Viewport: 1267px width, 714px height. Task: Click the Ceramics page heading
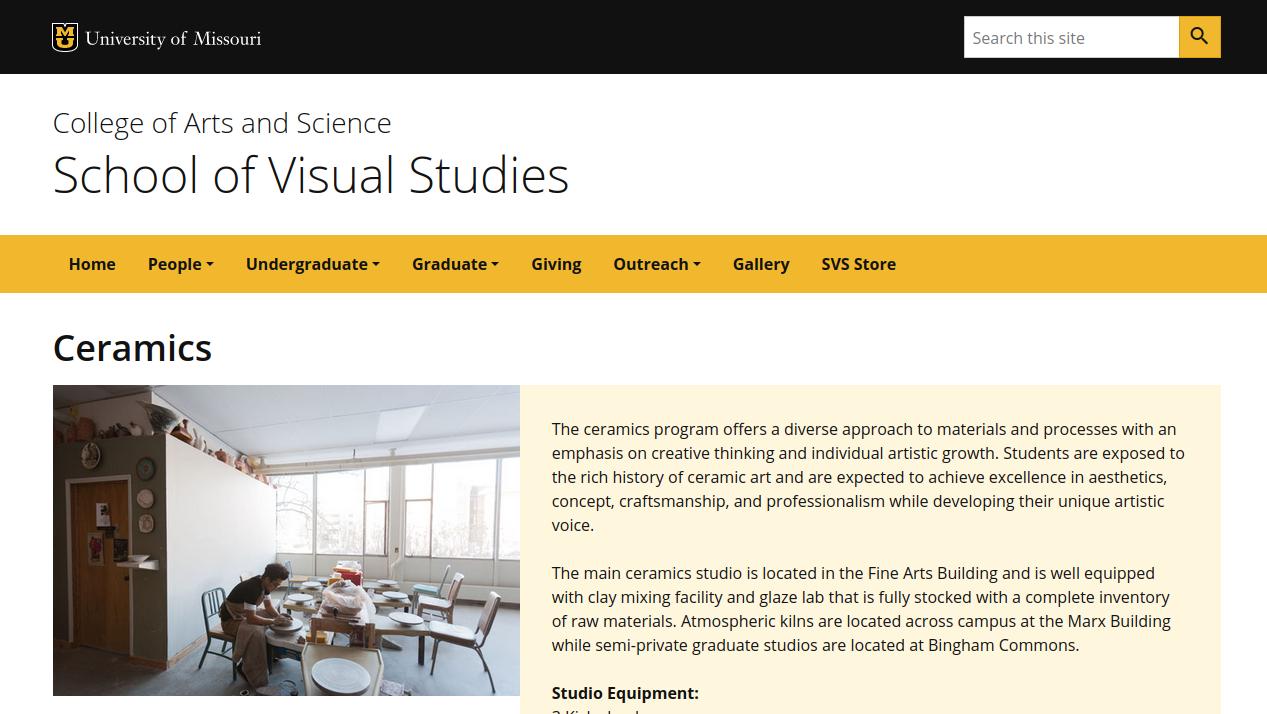coord(132,348)
